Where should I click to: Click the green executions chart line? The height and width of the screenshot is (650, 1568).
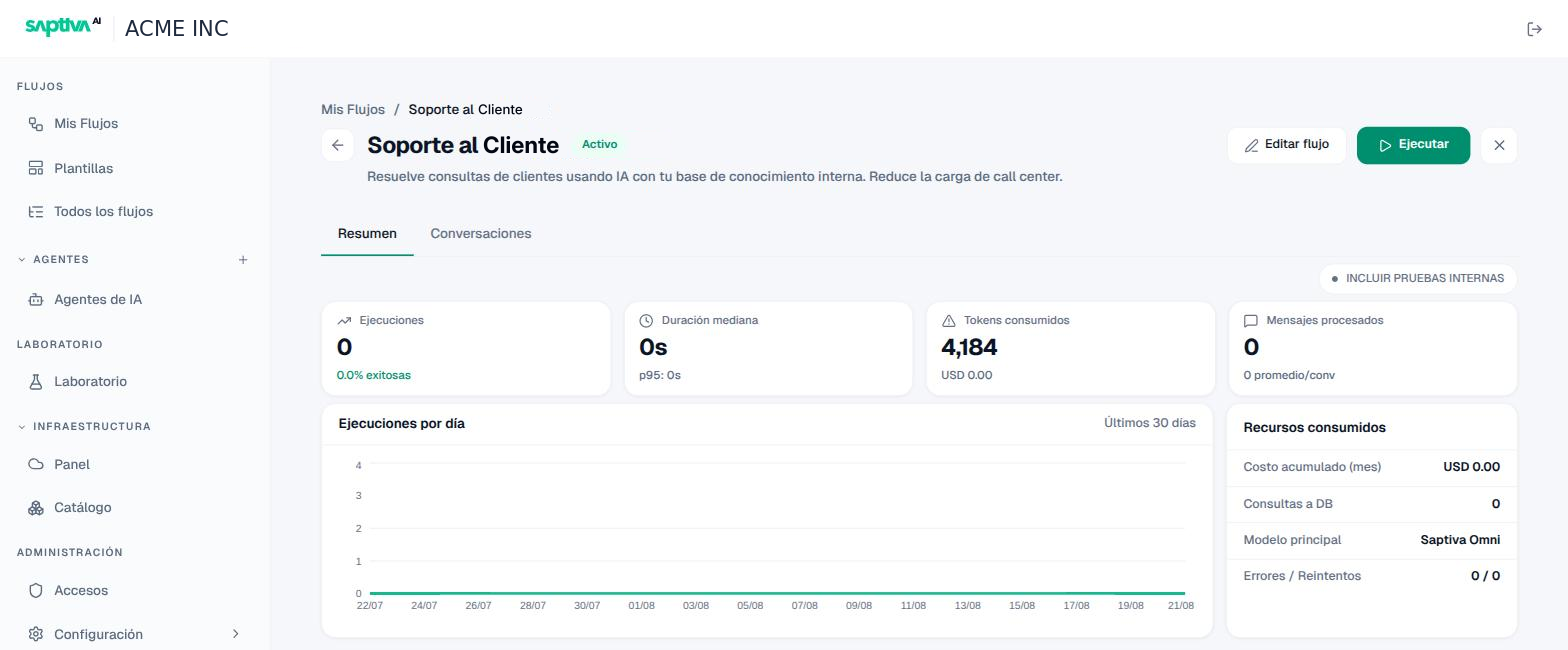tap(777, 593)
